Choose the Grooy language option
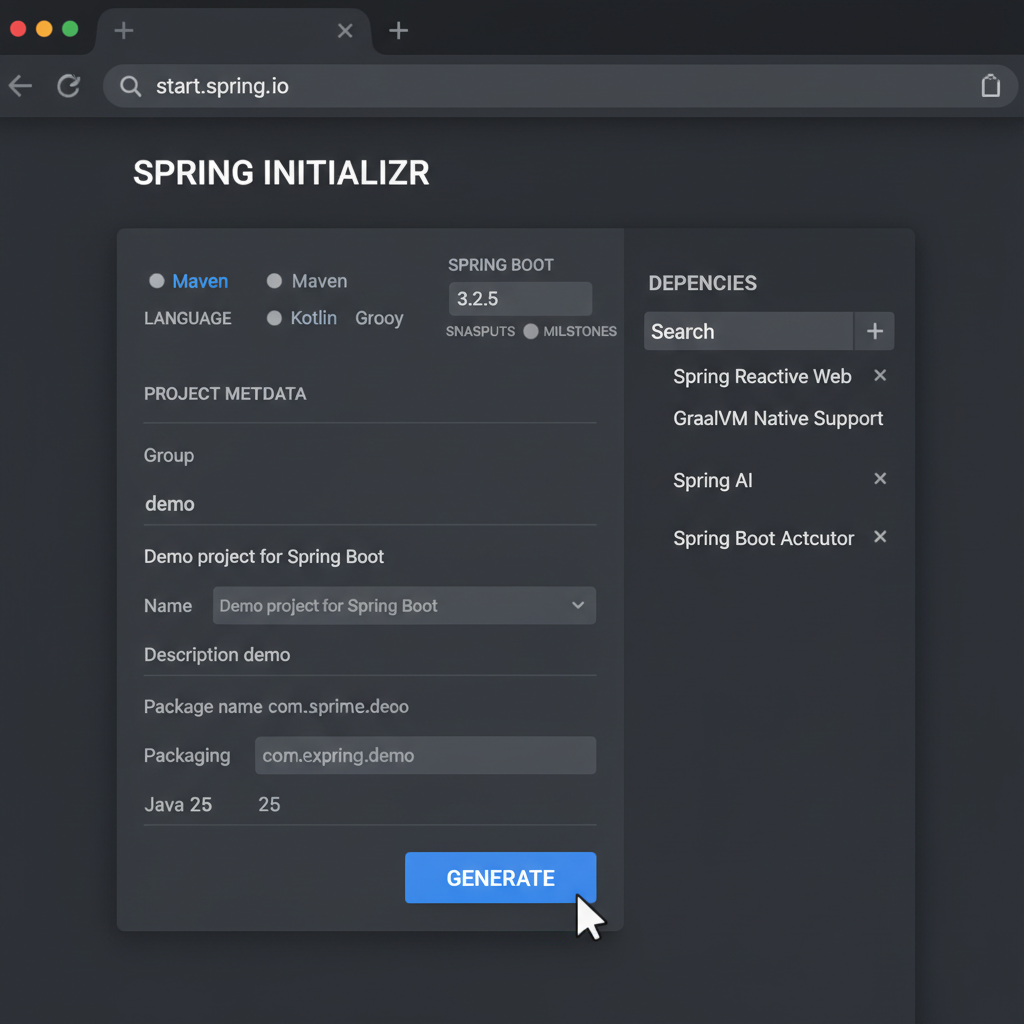1024x1024 pixels. click(x=379, y=319)
